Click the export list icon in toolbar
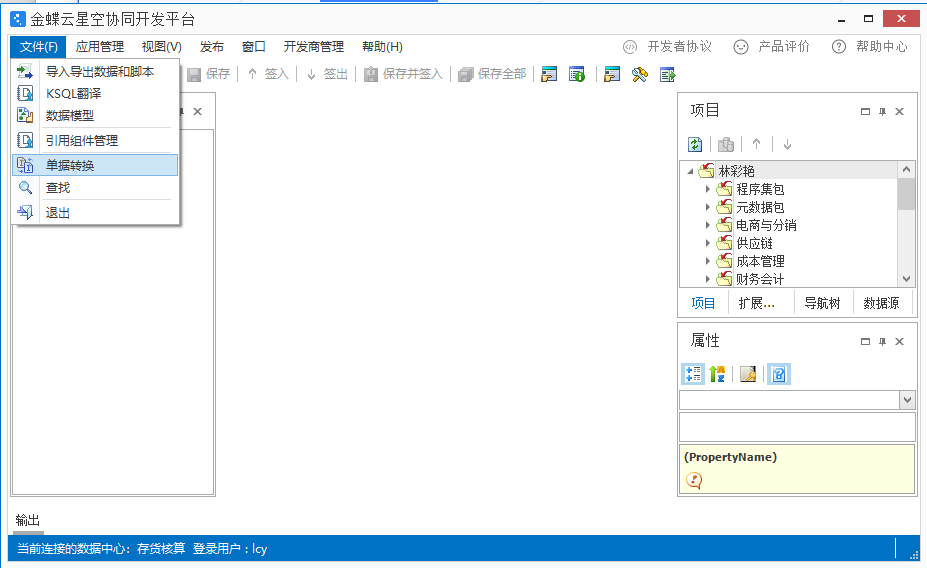The image size is (927, 568). (x=667, y=74)
